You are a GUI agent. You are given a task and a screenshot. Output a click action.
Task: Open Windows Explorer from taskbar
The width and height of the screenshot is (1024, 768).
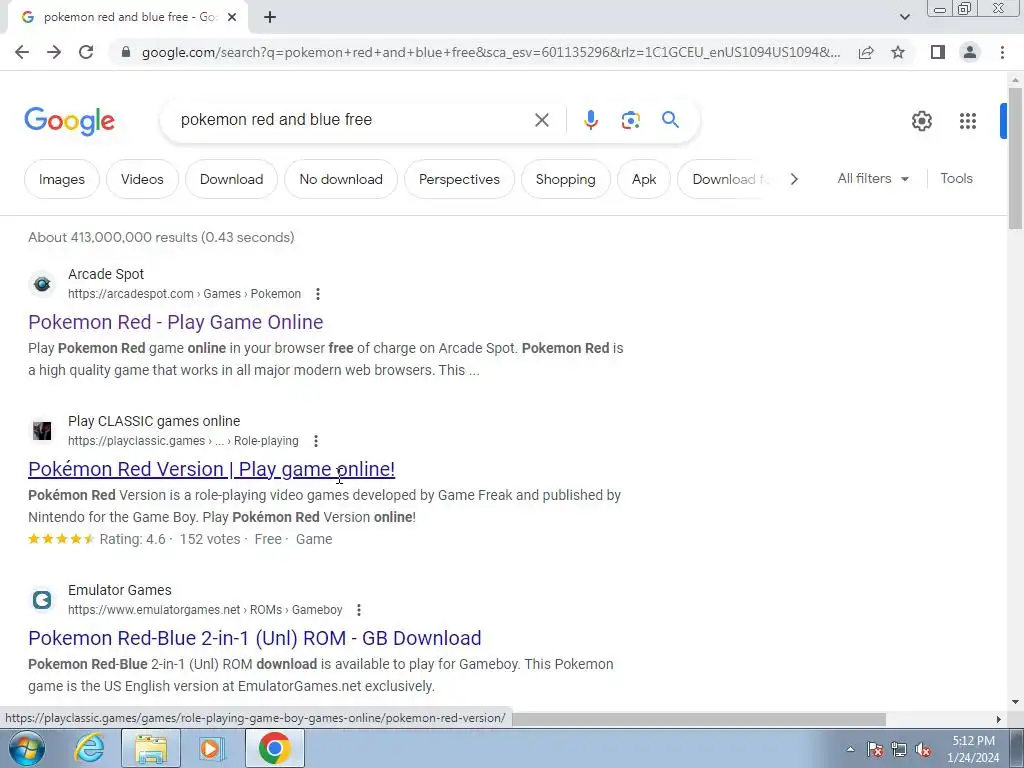pos(151,748)
